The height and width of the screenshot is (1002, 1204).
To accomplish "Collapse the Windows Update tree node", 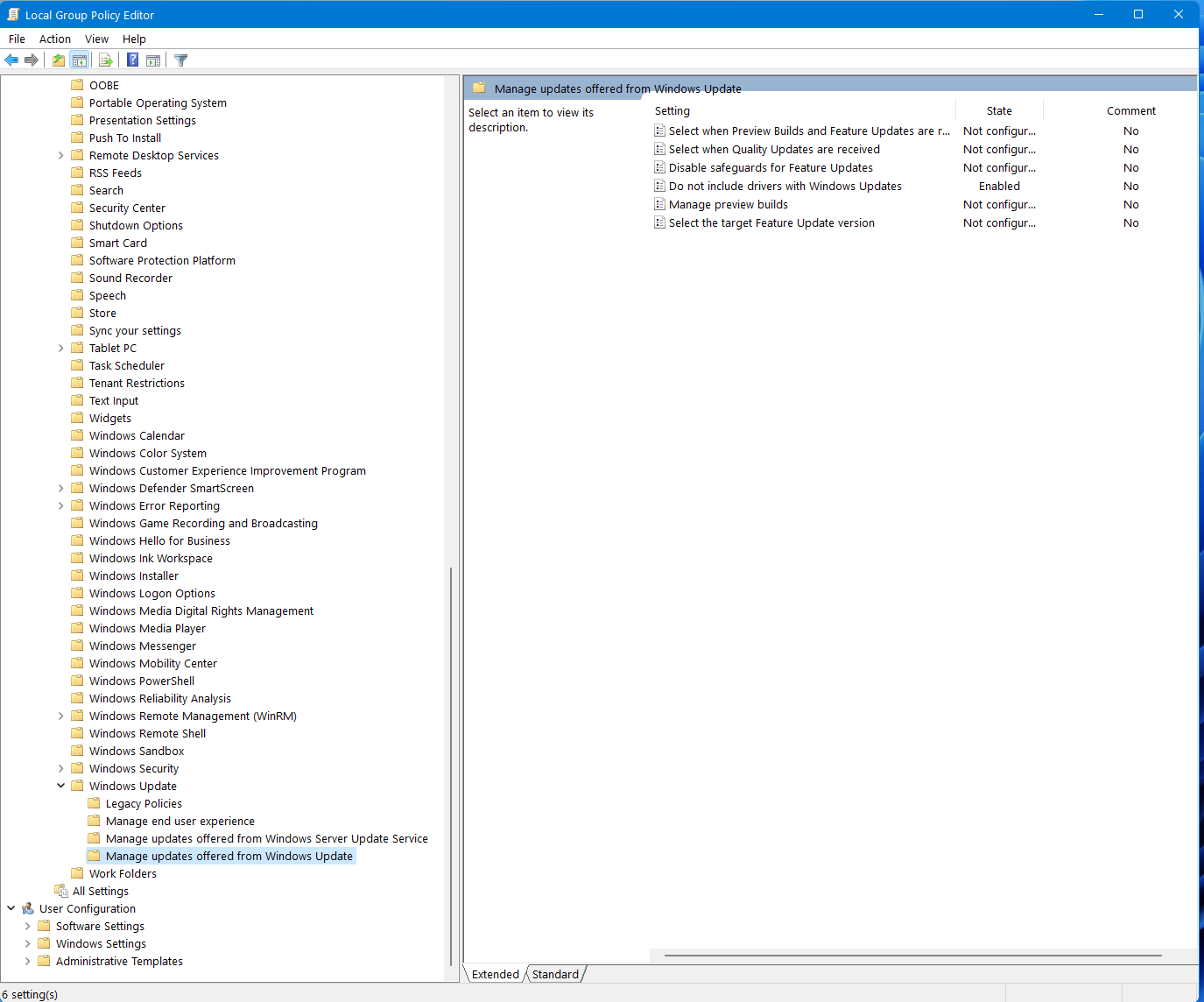I will click(60, 786).
